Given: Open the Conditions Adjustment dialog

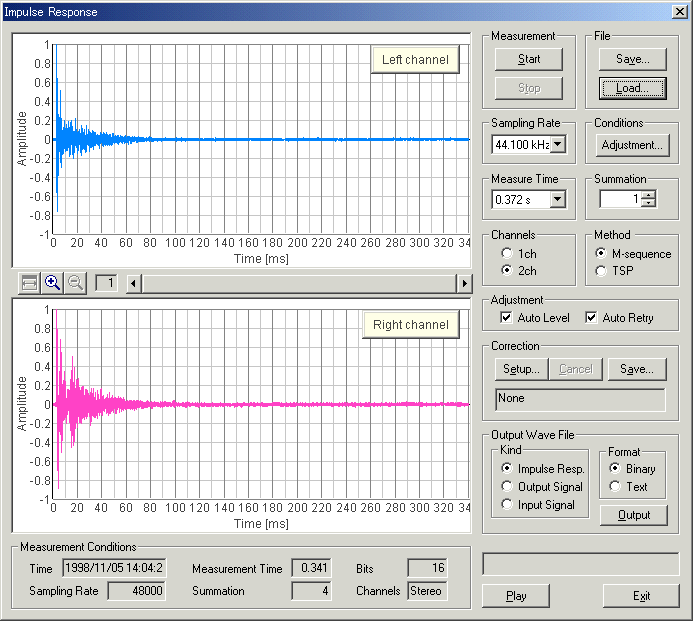Looking at the screenshot, I should [633, 145].
